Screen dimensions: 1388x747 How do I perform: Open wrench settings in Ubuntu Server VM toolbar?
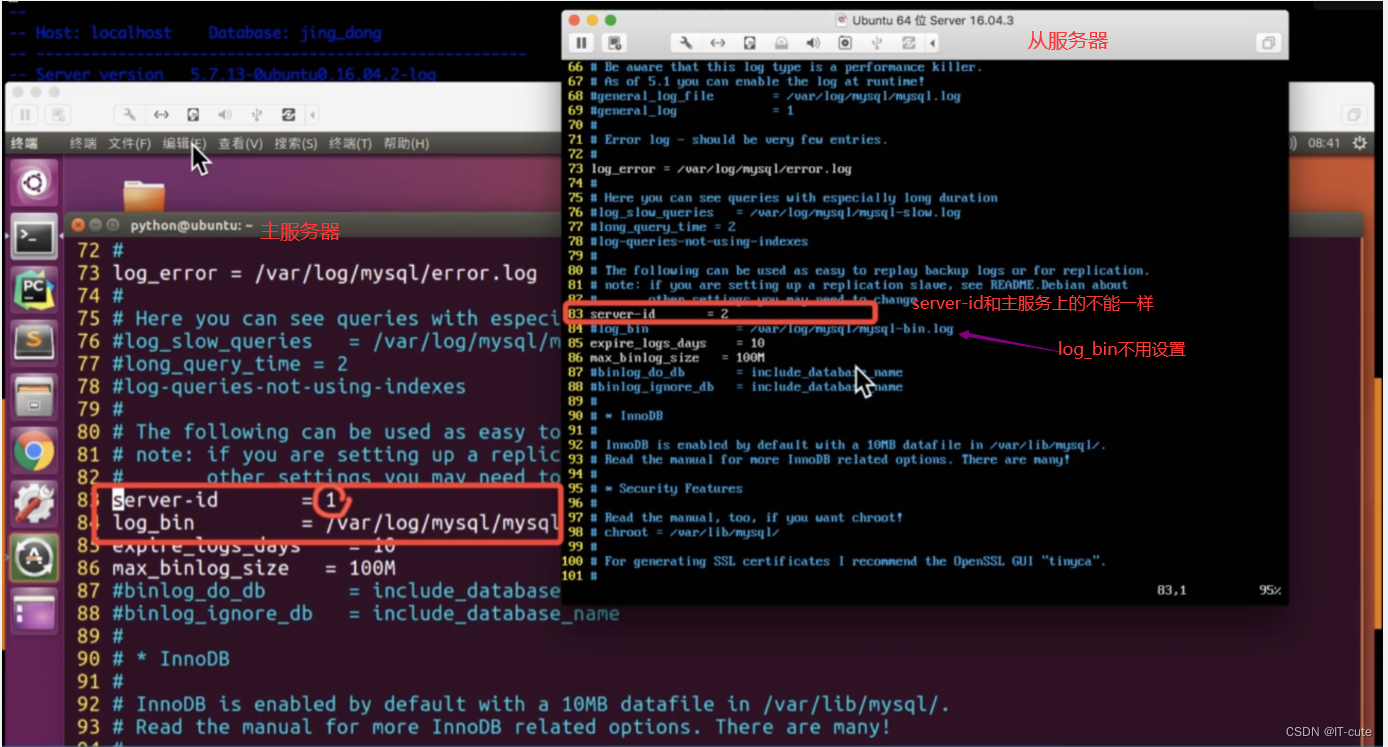pyautogui.click(x=686, y=43)
